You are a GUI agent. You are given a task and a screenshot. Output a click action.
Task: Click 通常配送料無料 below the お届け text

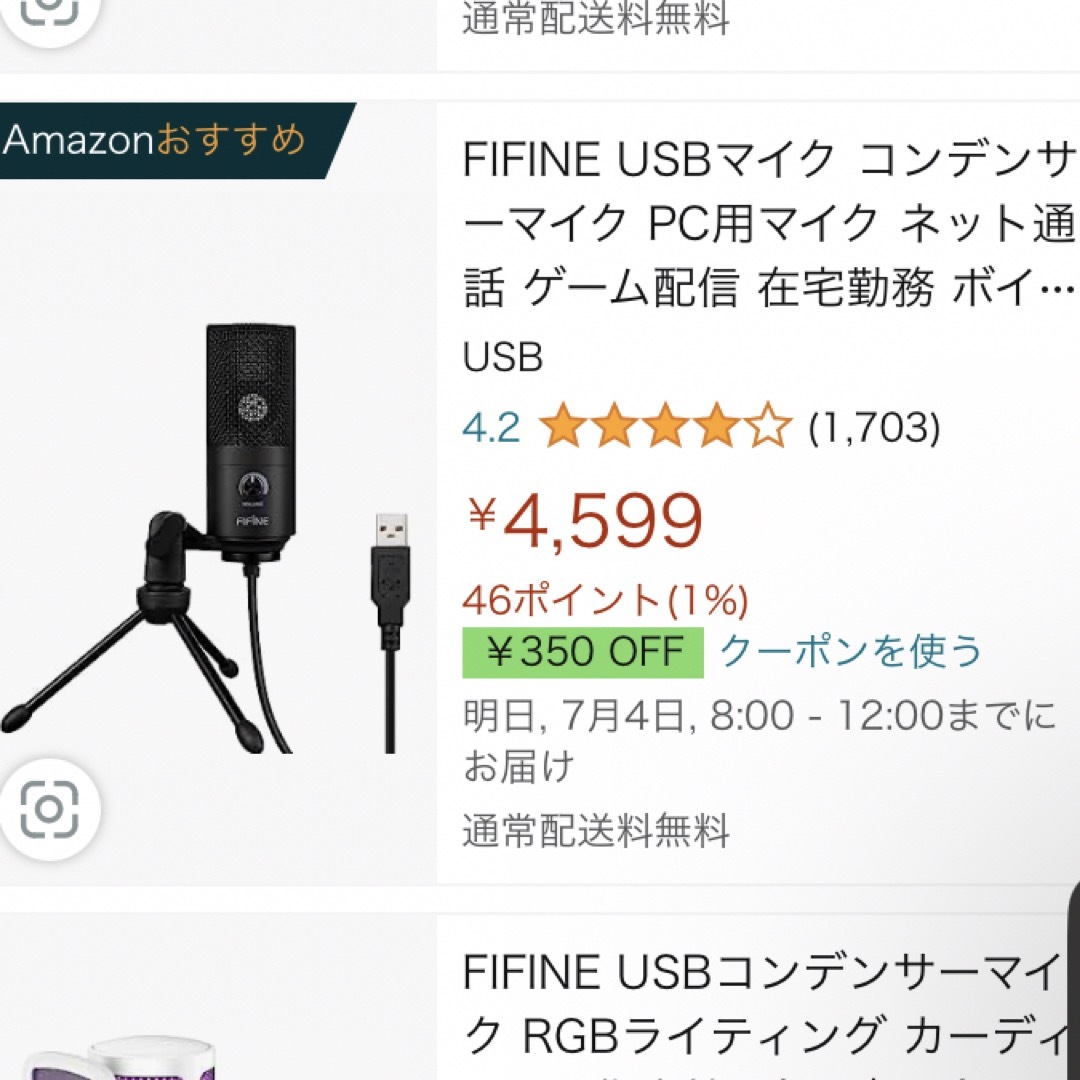point(596,831)
